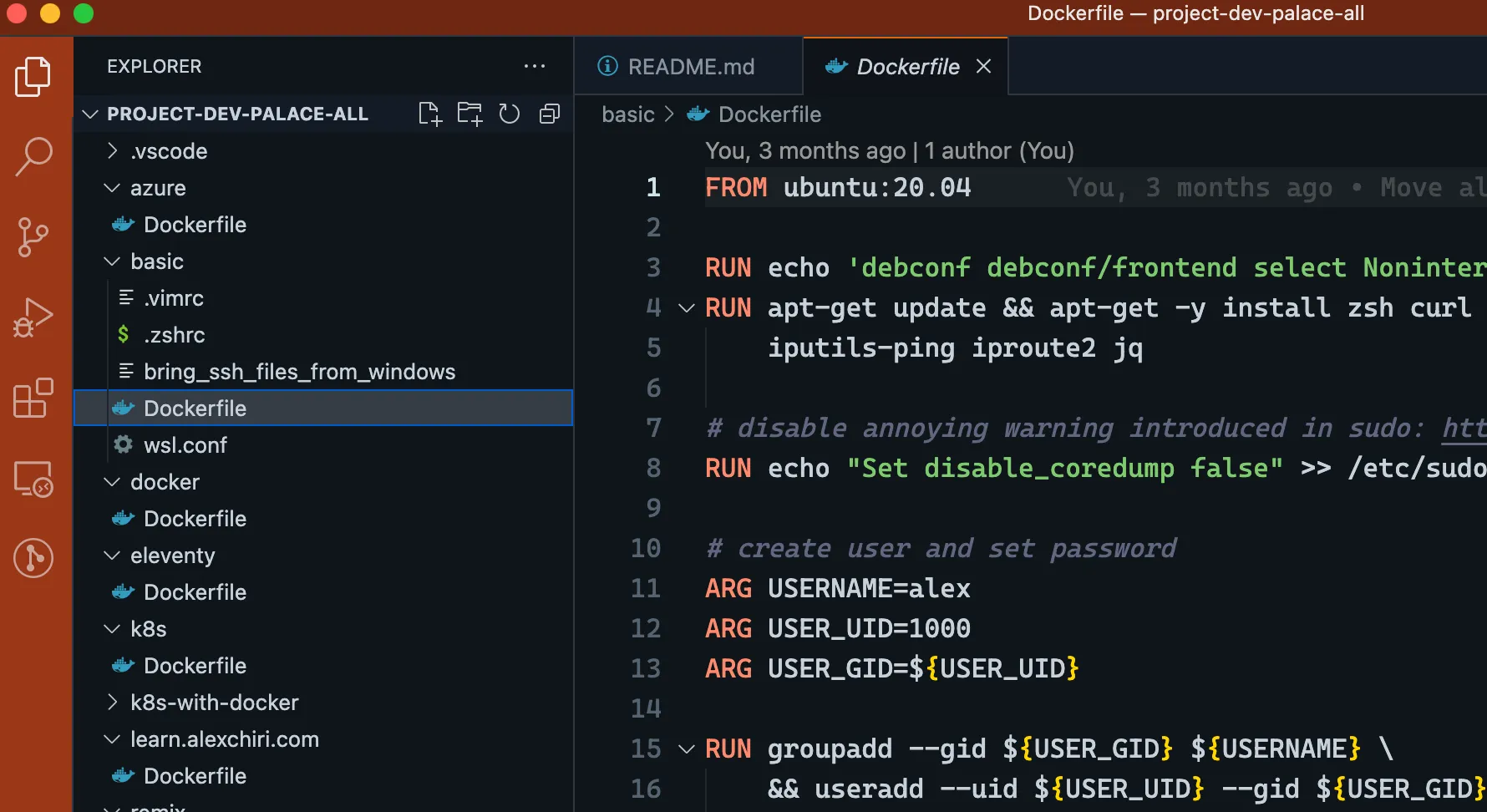1487x812 pixels.
Task: Close the Dockerfile editor tab
Action: pos(984,67)
